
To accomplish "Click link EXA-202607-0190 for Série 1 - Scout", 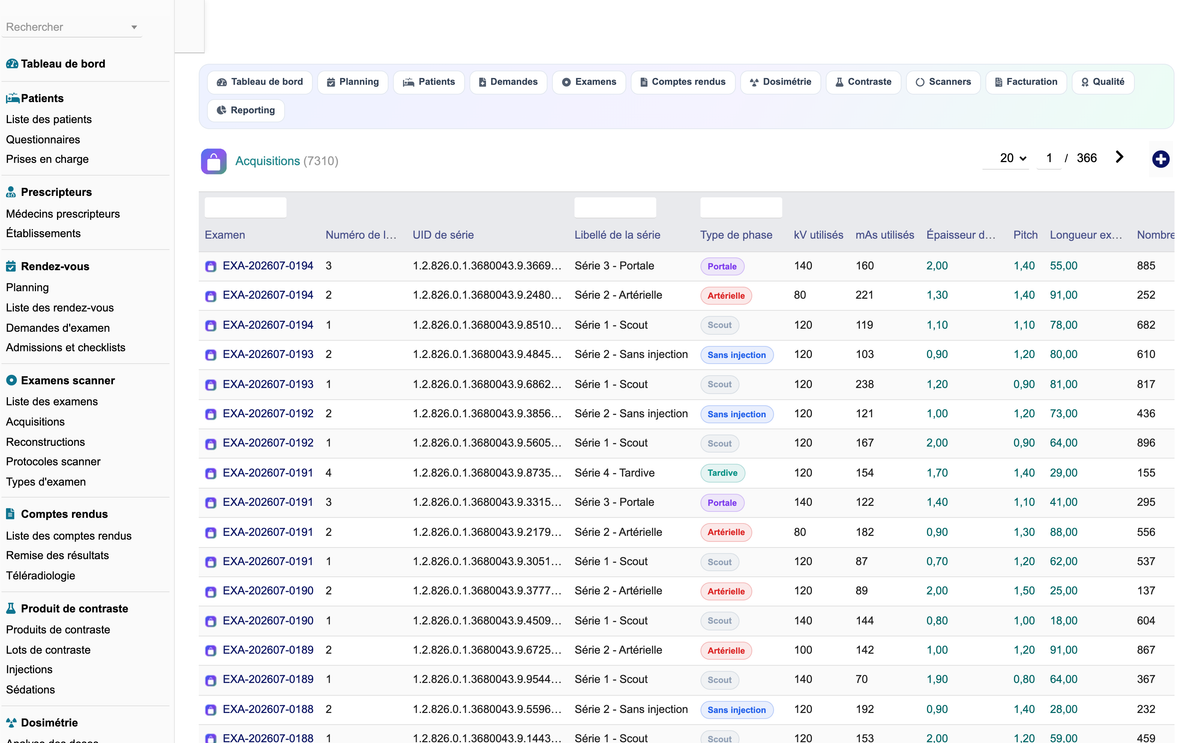I will 268,621.
